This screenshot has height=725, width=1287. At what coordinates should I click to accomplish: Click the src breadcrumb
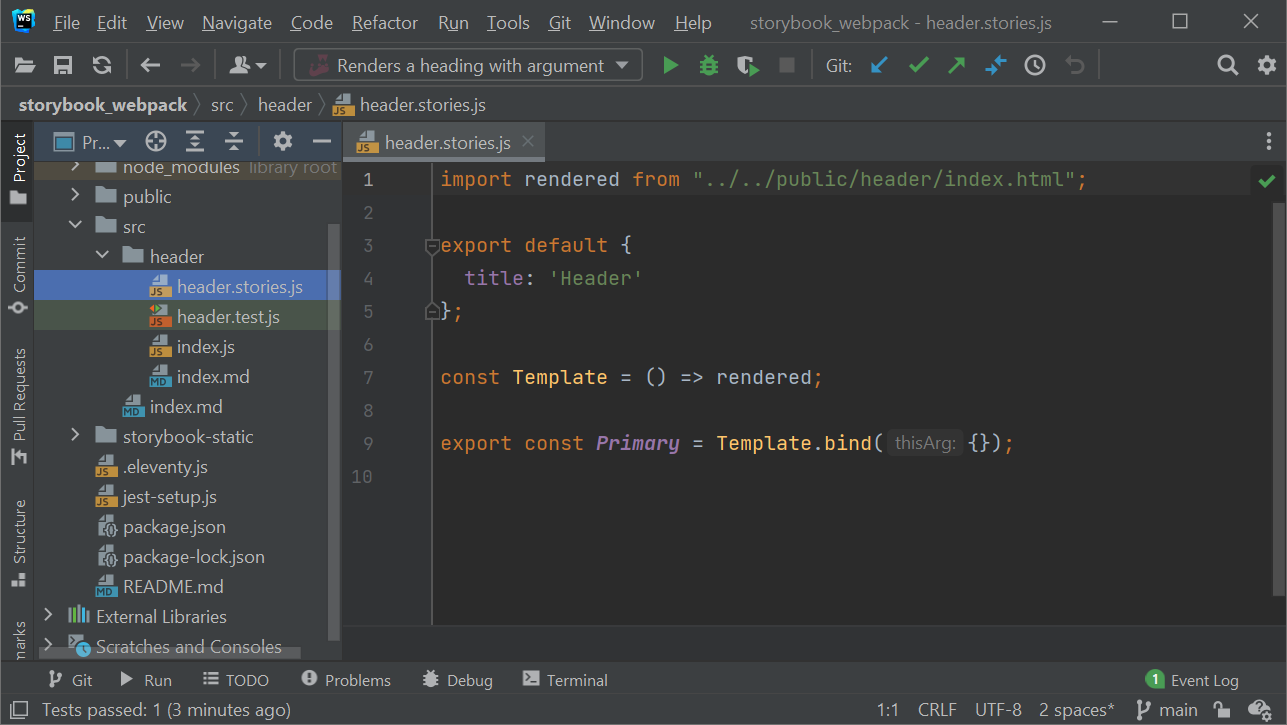pos(222,105)
